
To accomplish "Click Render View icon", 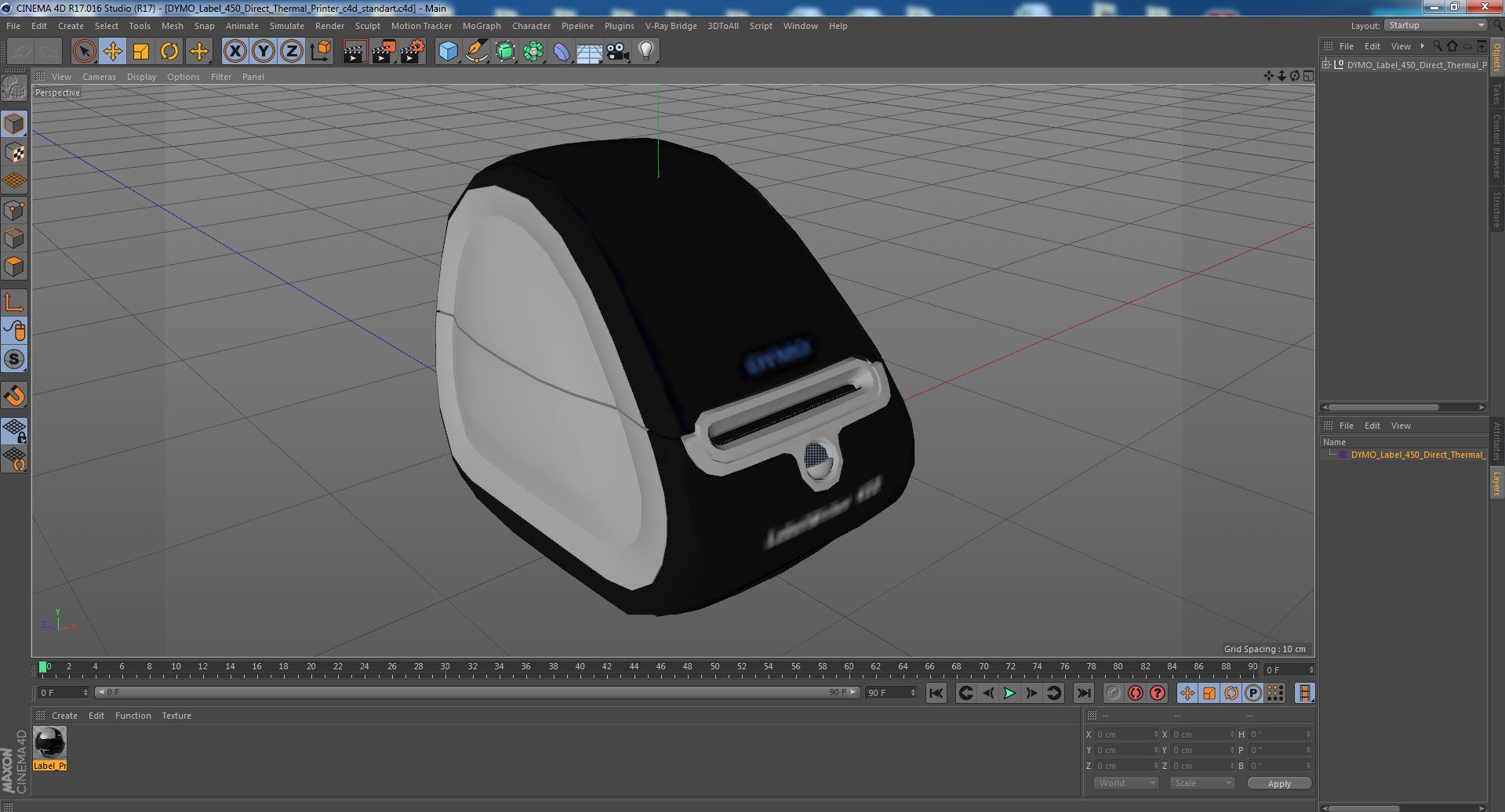I will coord(354,52).
